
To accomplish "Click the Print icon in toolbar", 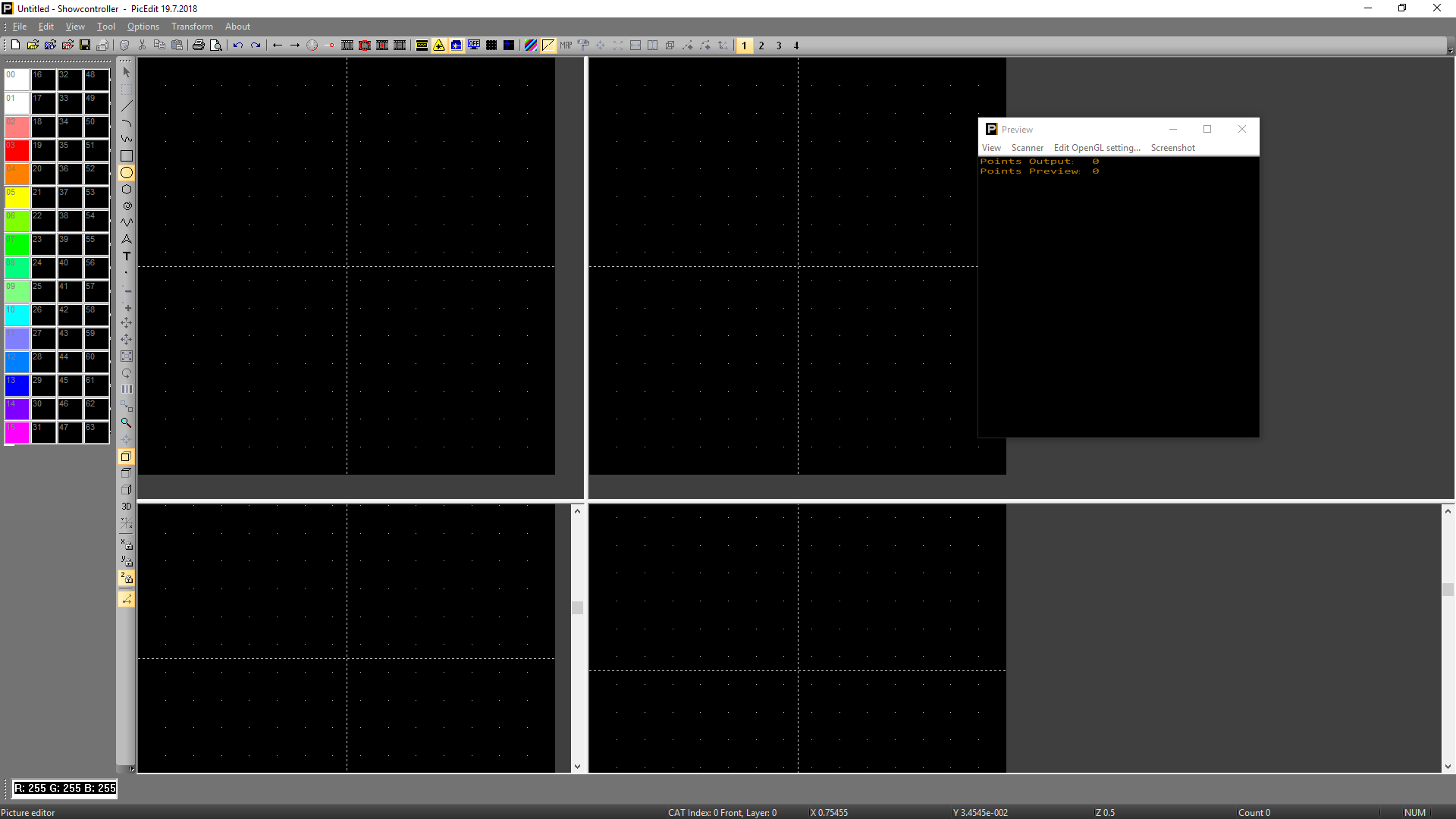I will [x=199, y=45].
